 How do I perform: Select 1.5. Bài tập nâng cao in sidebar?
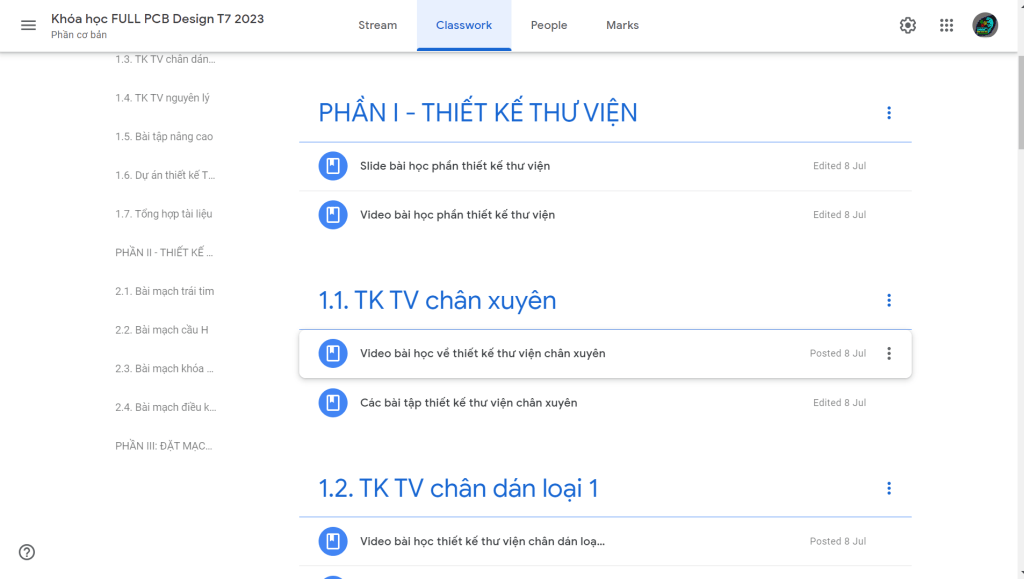[164, 137]
